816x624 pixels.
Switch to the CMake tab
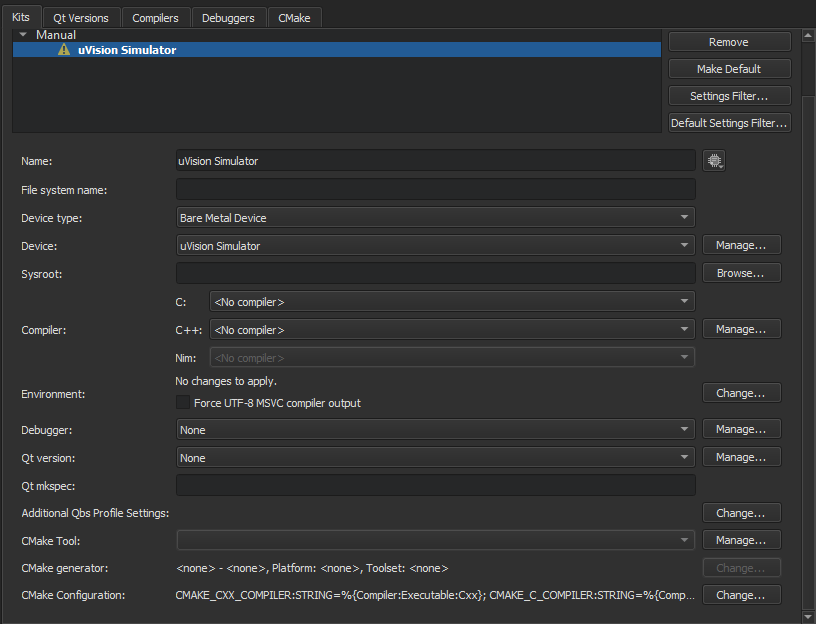[x=294, y=17]
